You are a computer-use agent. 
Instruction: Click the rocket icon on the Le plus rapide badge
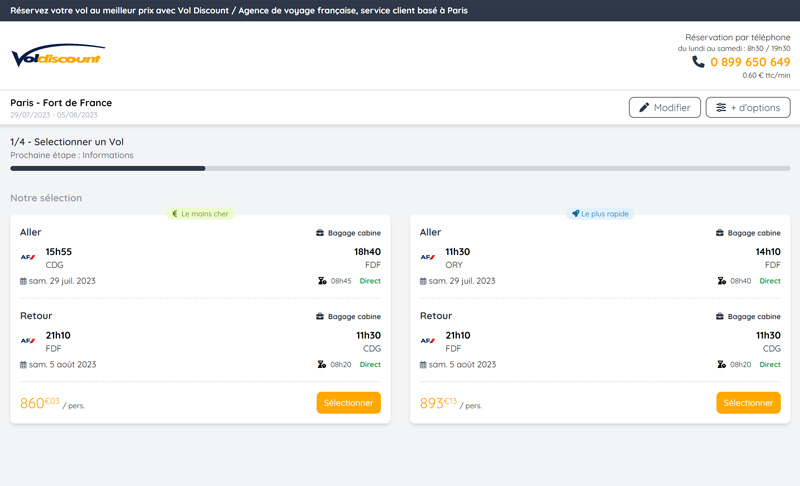point(576,214)
